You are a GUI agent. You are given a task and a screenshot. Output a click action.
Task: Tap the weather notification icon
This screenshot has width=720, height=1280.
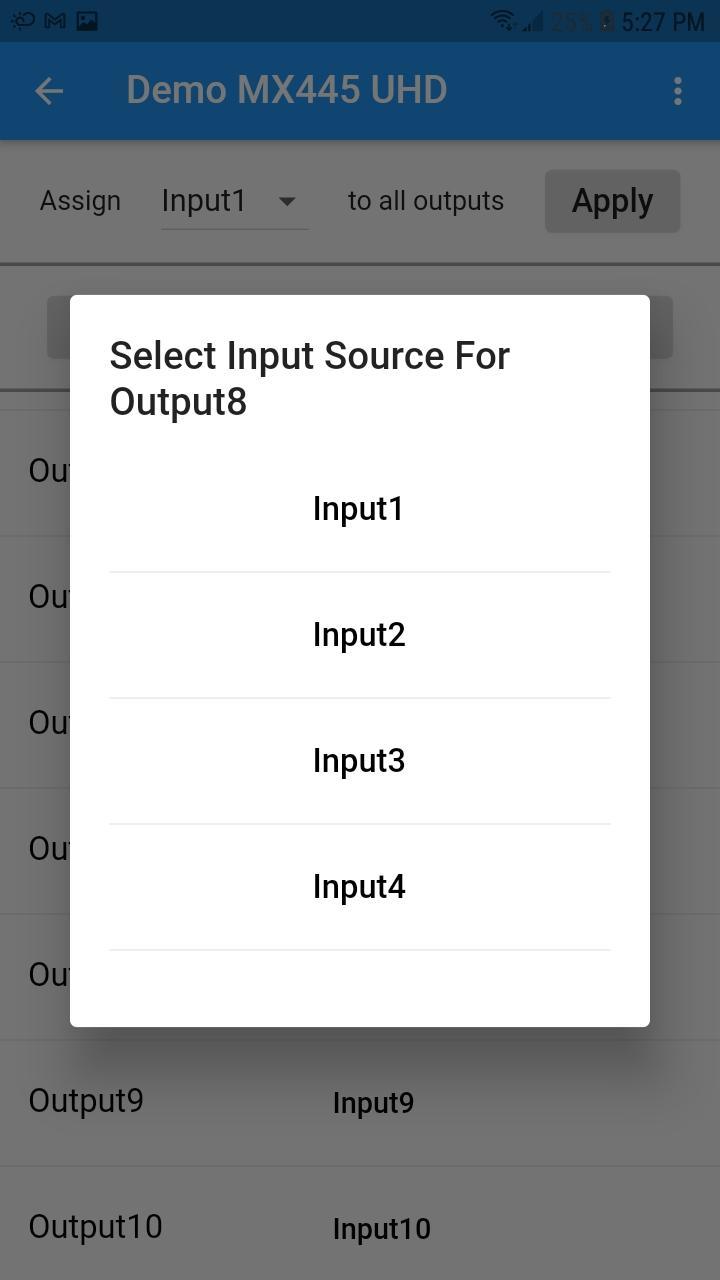tap(22, 20)
